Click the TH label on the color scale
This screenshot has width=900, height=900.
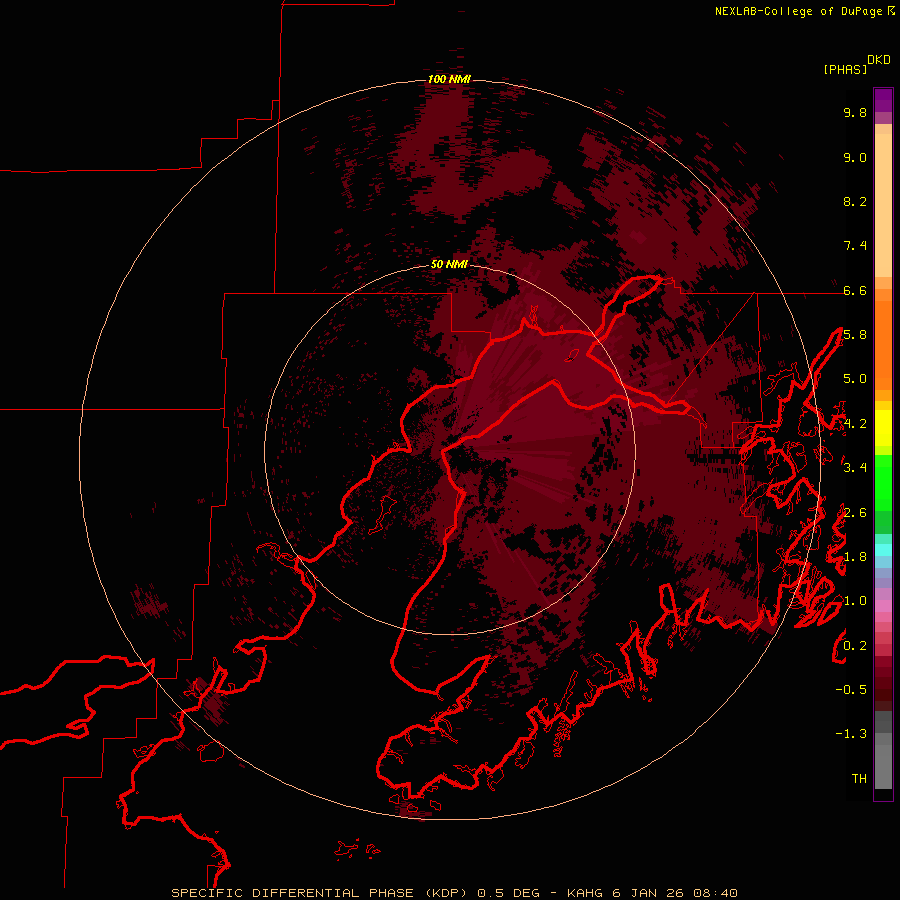tap(859, 779)
